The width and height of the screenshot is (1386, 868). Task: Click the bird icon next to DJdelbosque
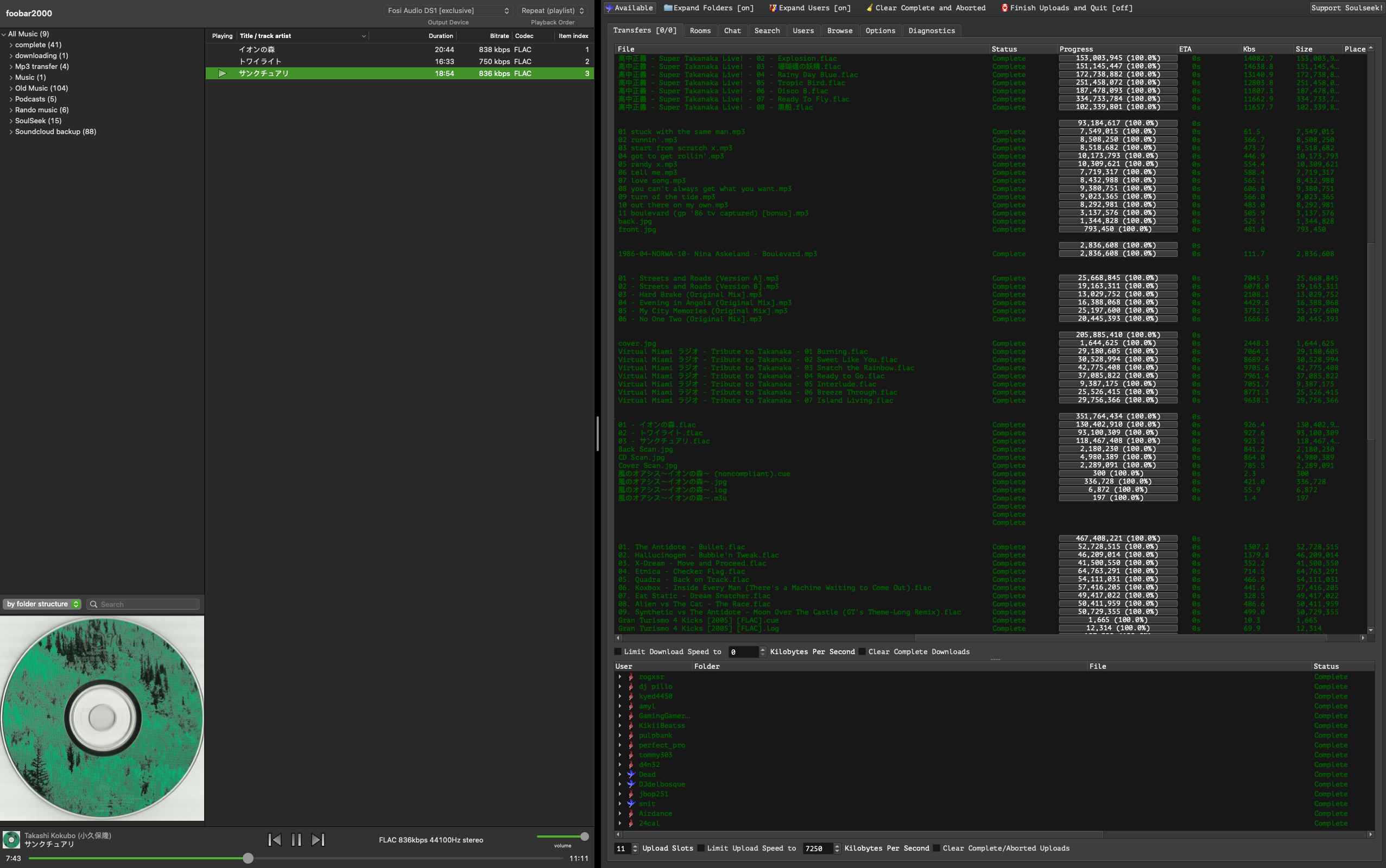coord(631,784)
